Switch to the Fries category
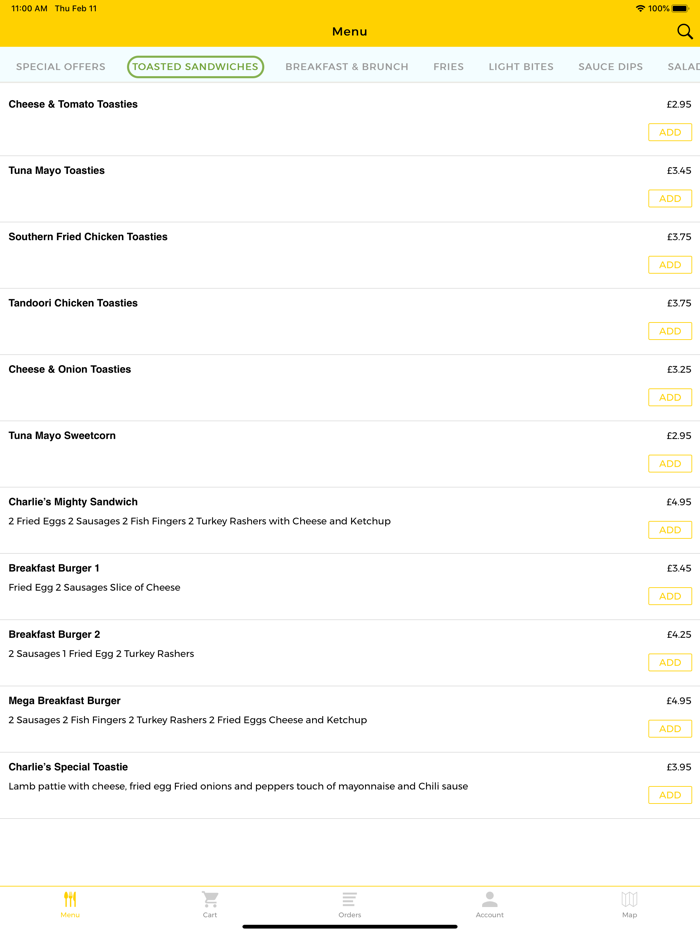Screen dimensions: 700x934 [x=448, y=67]
